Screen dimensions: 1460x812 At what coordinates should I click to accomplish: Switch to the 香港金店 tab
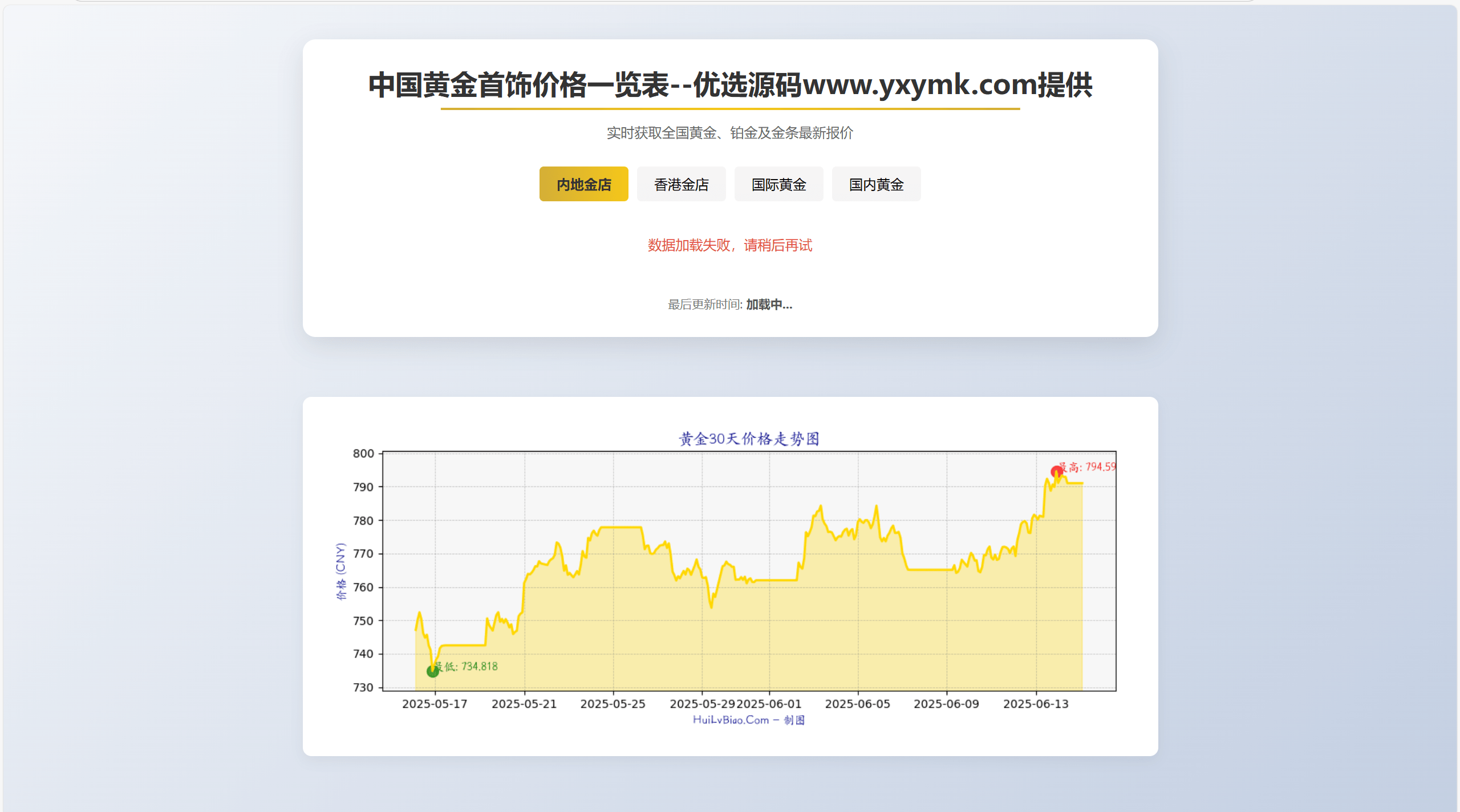681,184
